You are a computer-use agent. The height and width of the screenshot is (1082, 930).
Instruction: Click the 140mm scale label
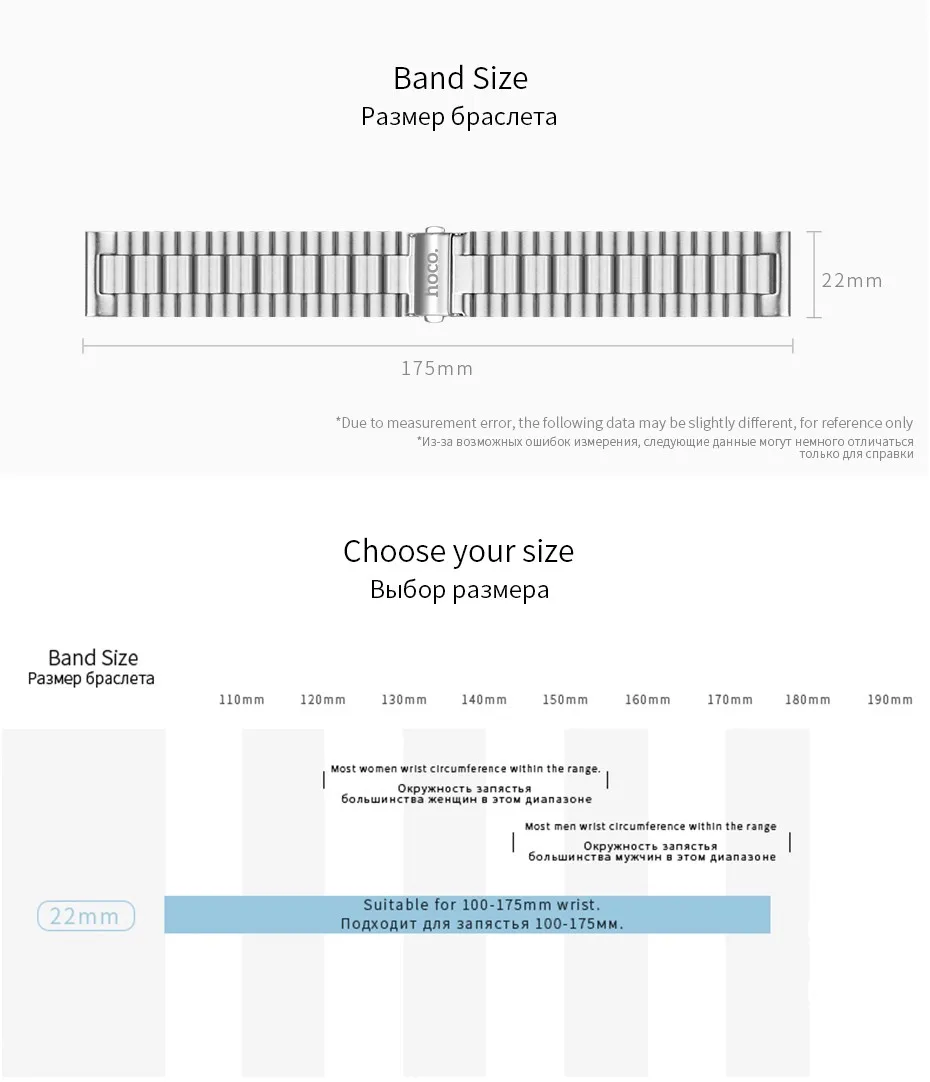point(484,700)
